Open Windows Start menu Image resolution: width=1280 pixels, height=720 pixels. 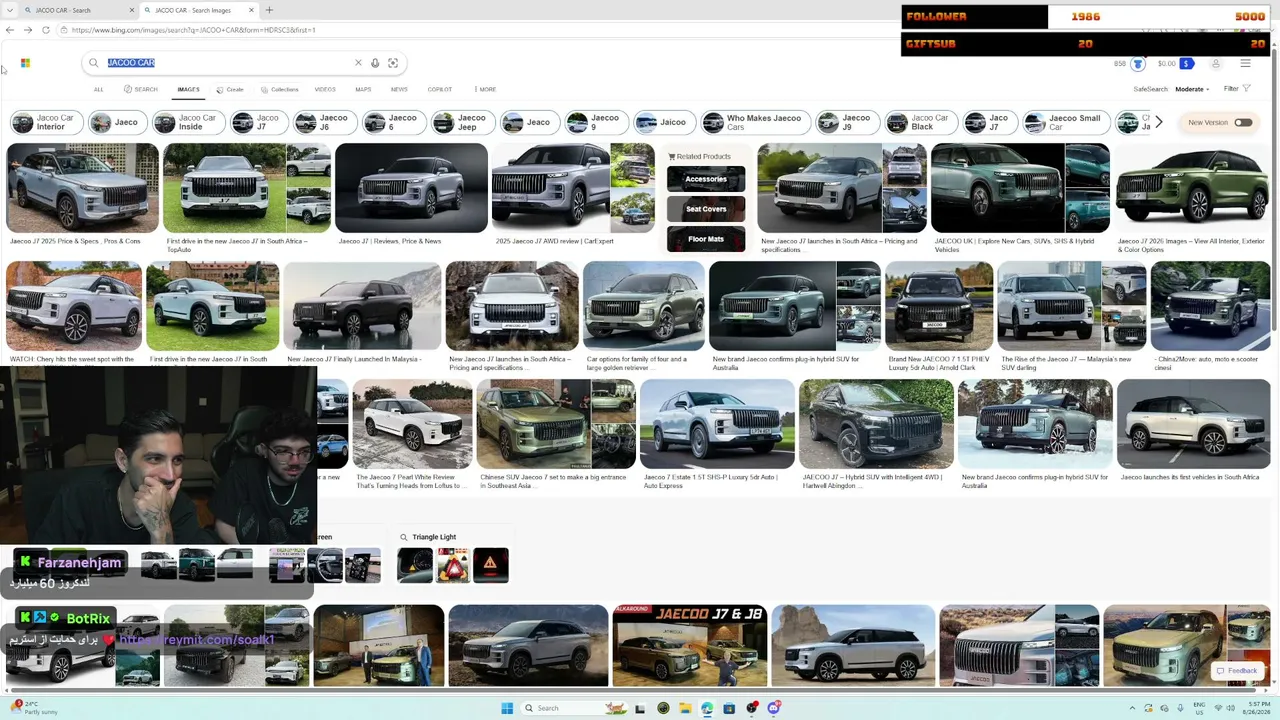(507, 708)
